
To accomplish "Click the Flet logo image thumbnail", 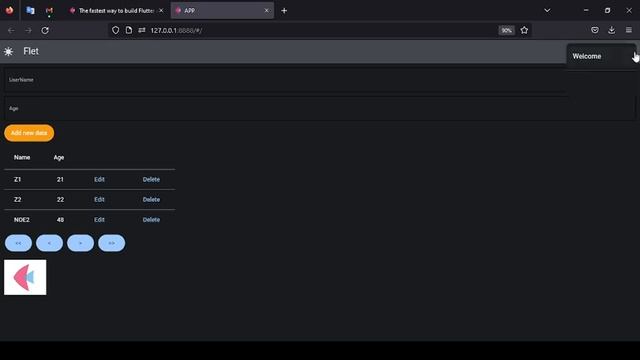I will [25, 278].
